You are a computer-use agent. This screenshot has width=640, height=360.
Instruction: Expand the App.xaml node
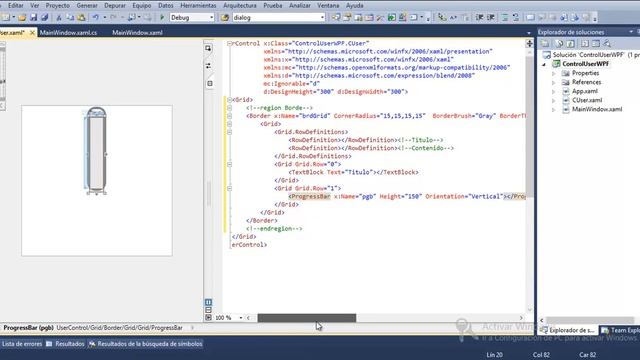pyautogui.click(x=553, y=91)
